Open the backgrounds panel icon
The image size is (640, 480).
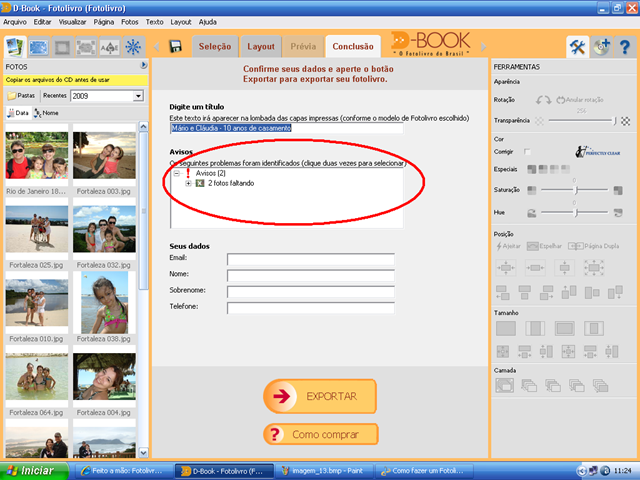point(39,47)
